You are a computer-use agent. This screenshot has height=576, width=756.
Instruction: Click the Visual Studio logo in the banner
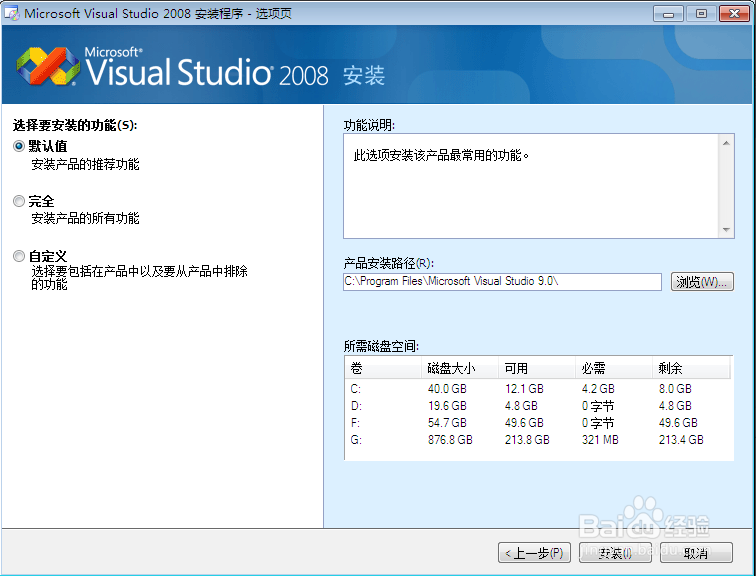48,67
